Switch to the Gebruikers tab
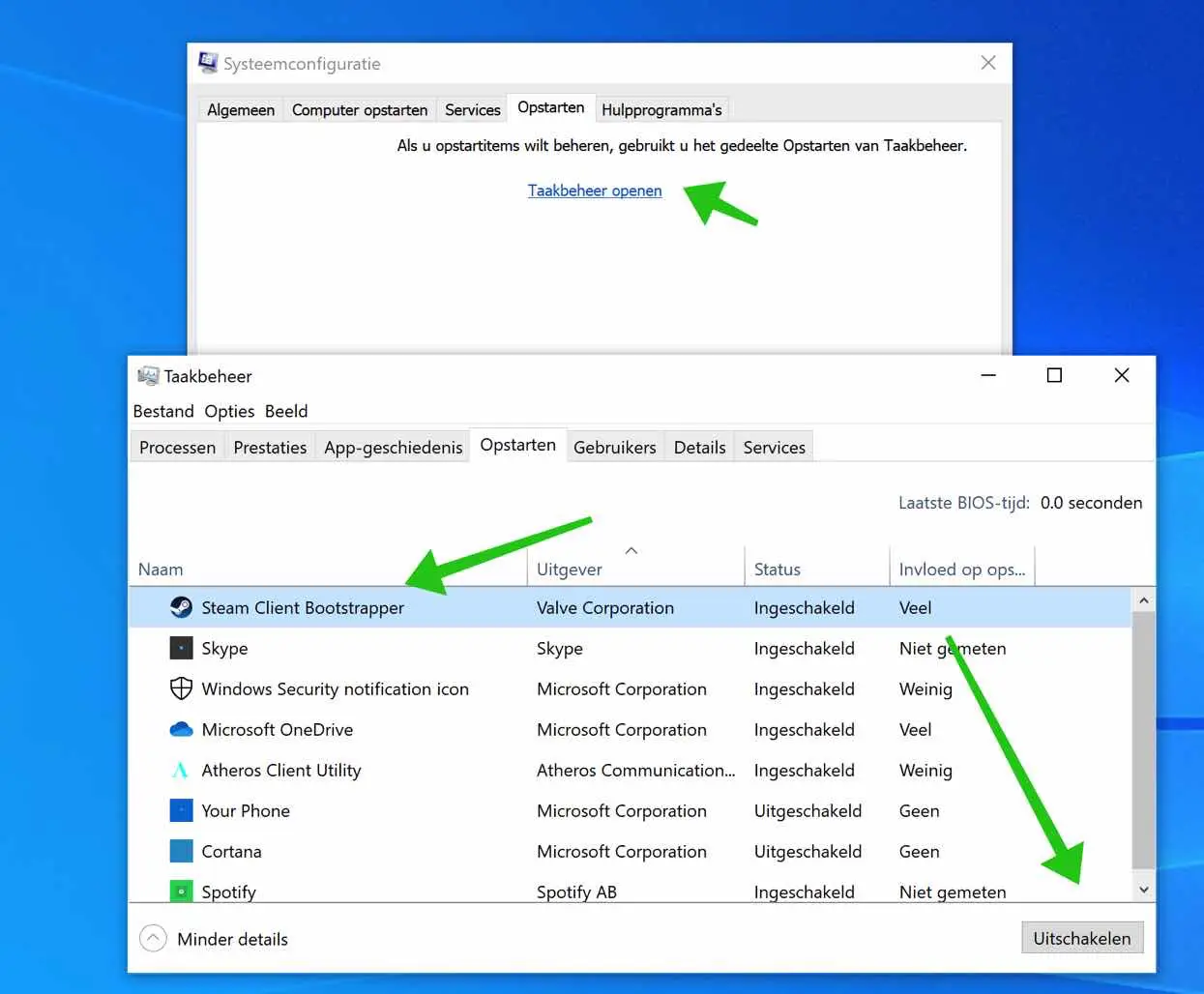Image resolution: width=1204 pixels, height=994 pixels. point(614,447)
